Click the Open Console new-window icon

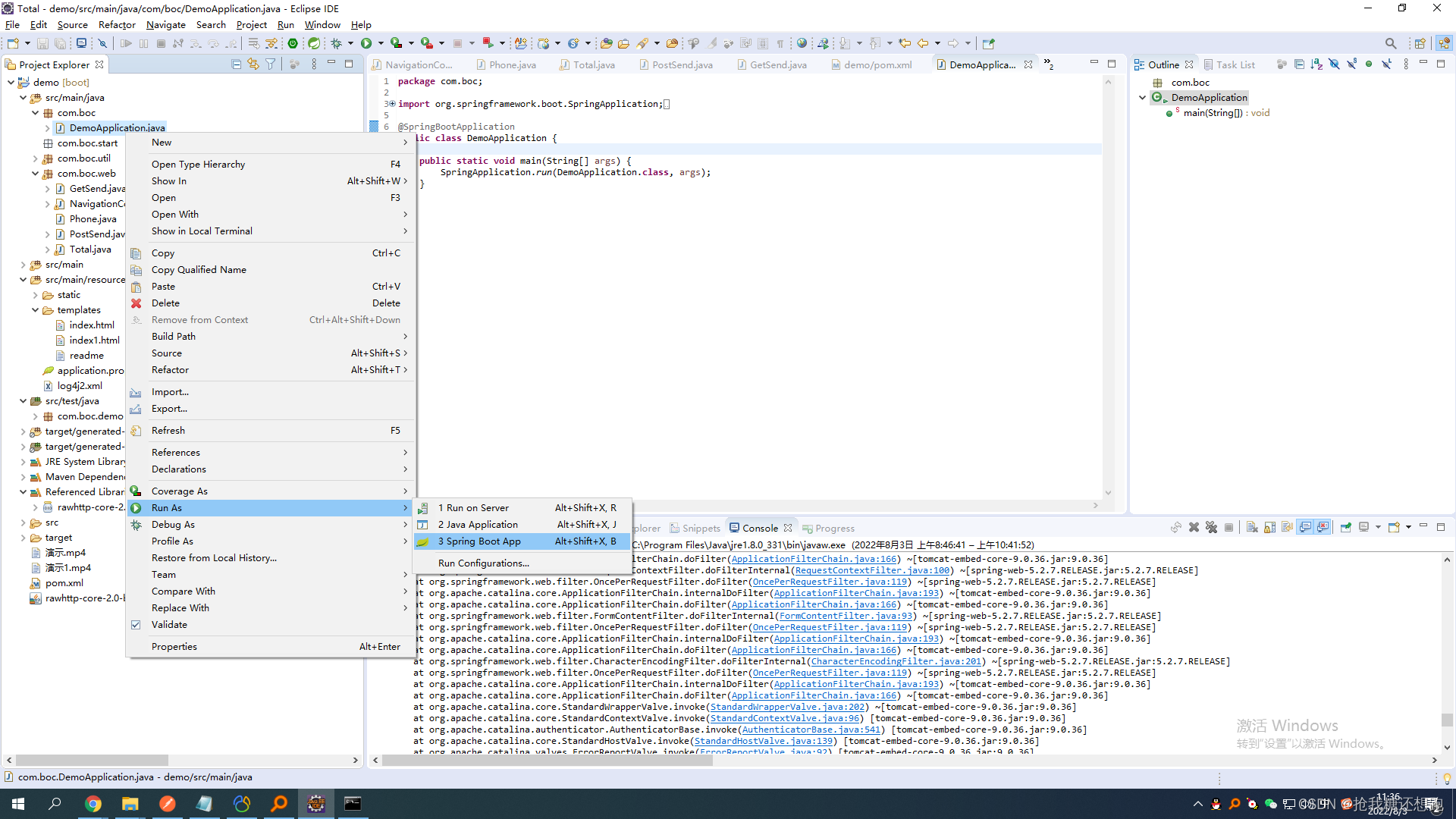[1394, 528]
